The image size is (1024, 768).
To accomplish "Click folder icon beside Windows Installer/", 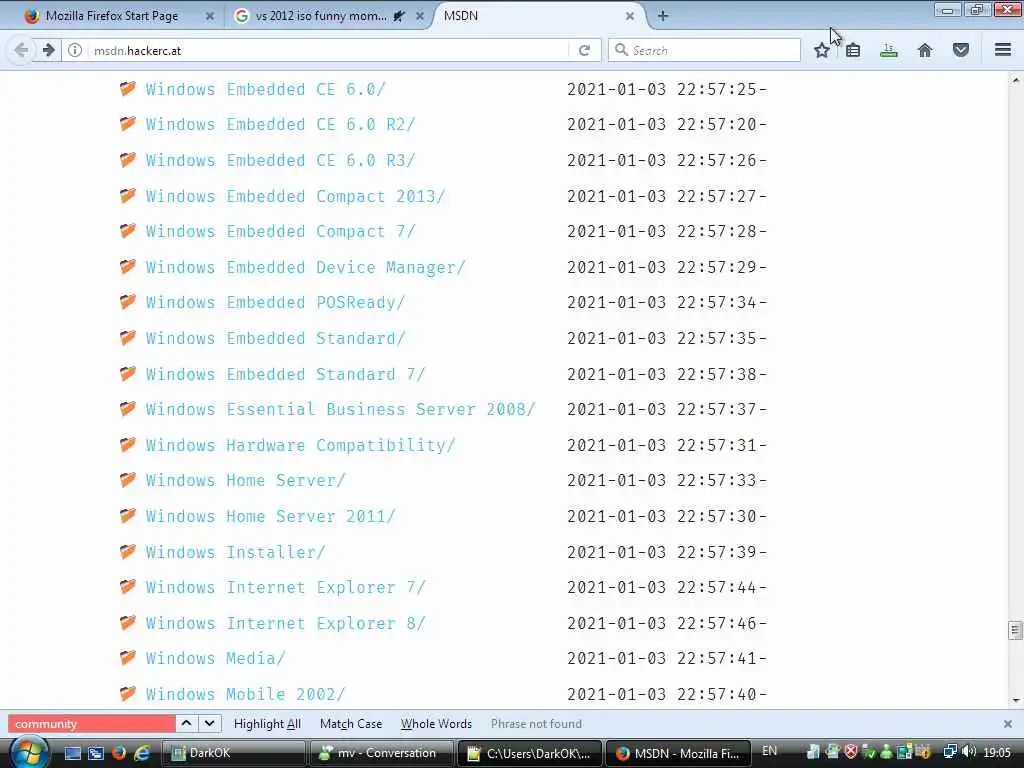I will click(128, 552).
